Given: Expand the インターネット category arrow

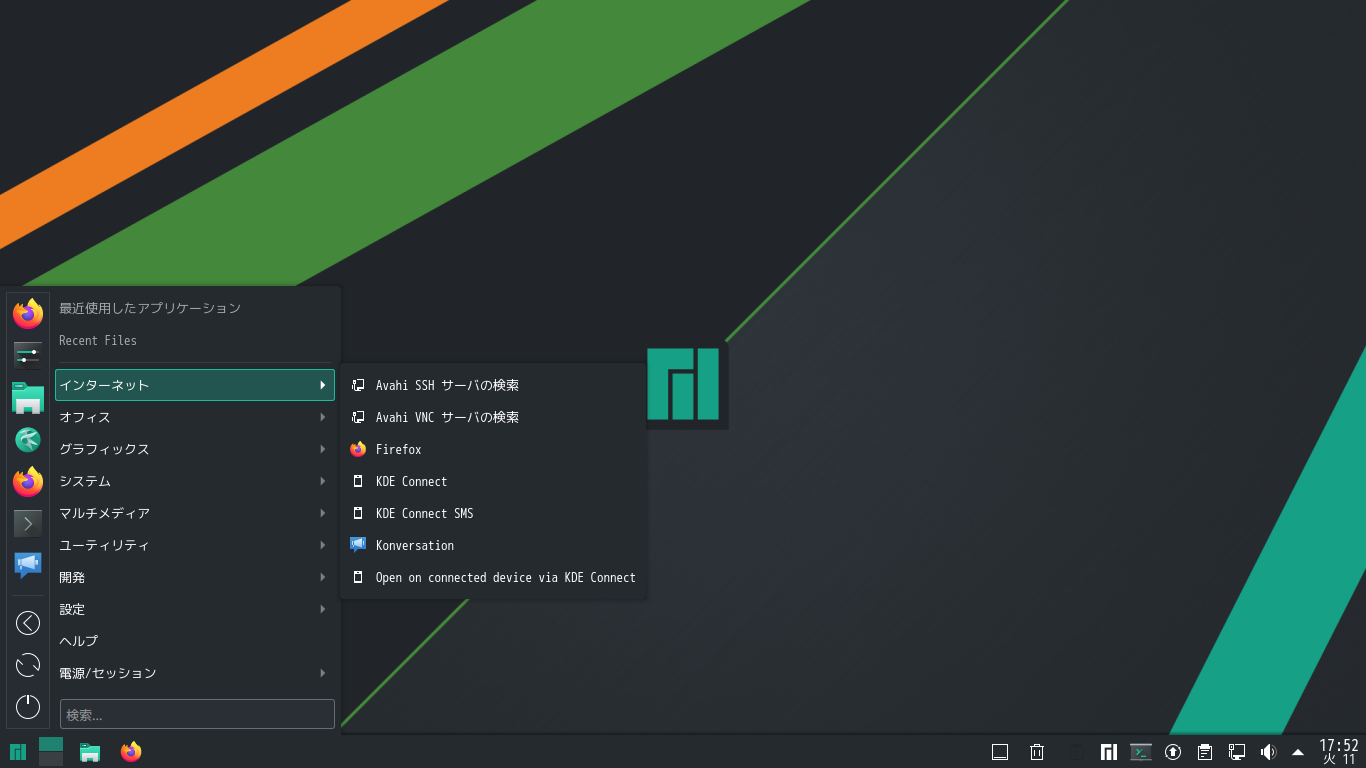Looking at the screenshot, I should pos(323,385).
